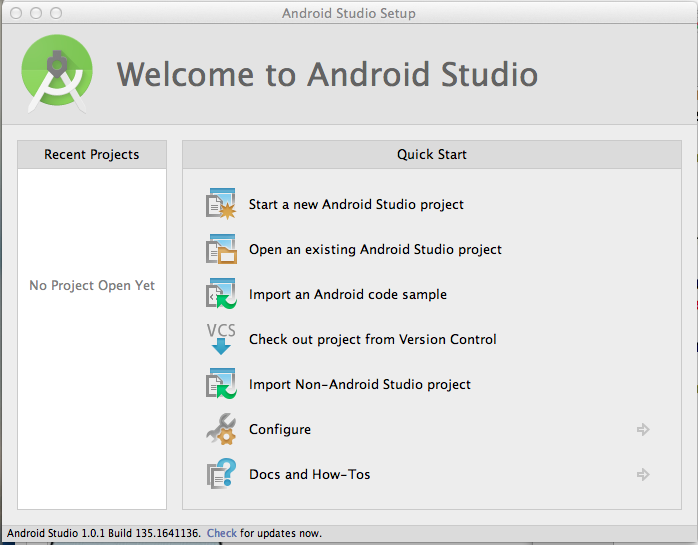Select Check out project from Version Control
This screenshot has width=698, height=545.
click(x=373, y=339)
